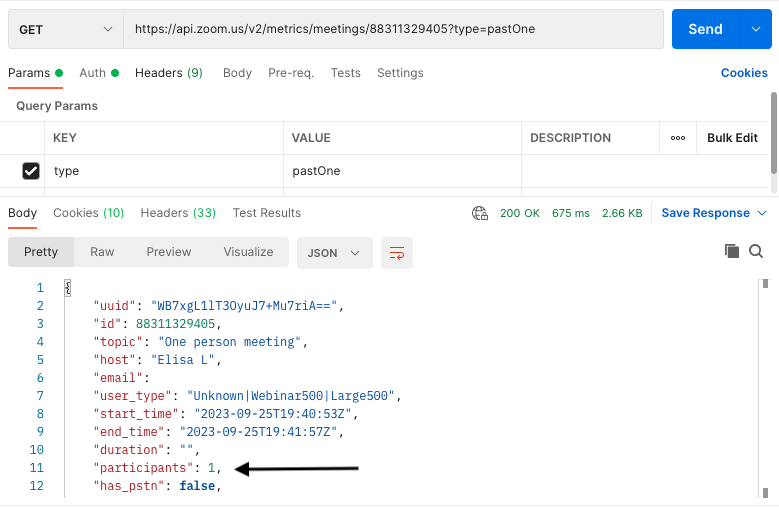Open column options ellipsis menu
The width and height of the screenshot is (779, 508).
point(678,138)
